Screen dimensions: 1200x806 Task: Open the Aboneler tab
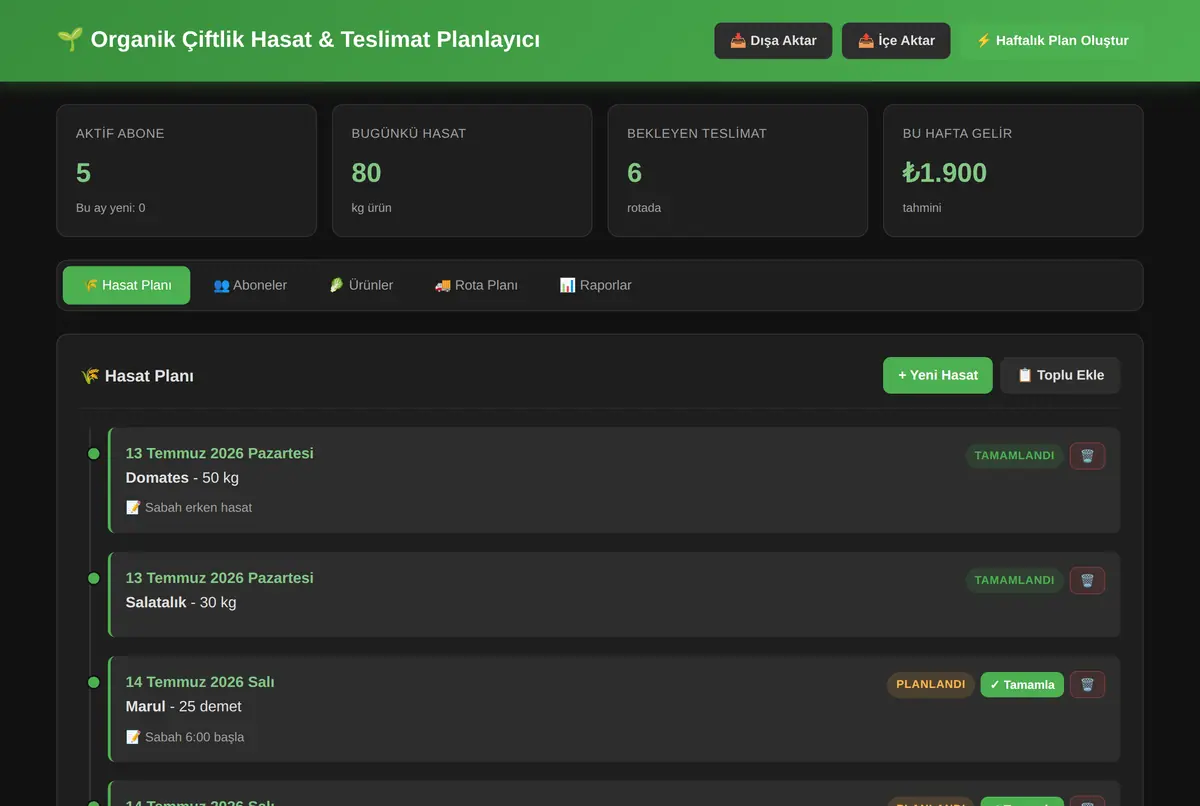[250, 285]
